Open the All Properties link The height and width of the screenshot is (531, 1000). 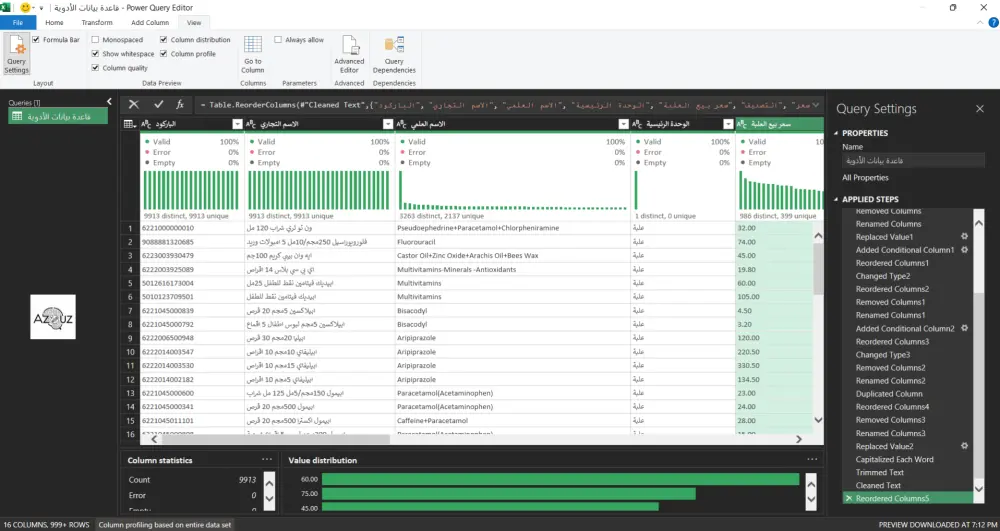(x=865, y=178)
